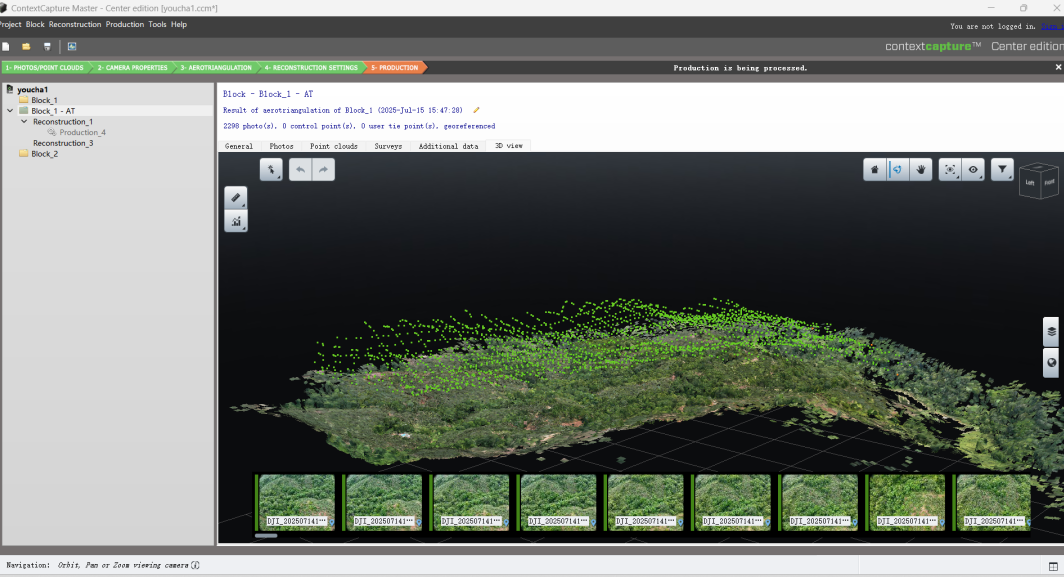Viewport: 1064px width, 577px height.
Task: Open the Reconstruction menu
Action: pyautogui.click(x=75, y=24)
